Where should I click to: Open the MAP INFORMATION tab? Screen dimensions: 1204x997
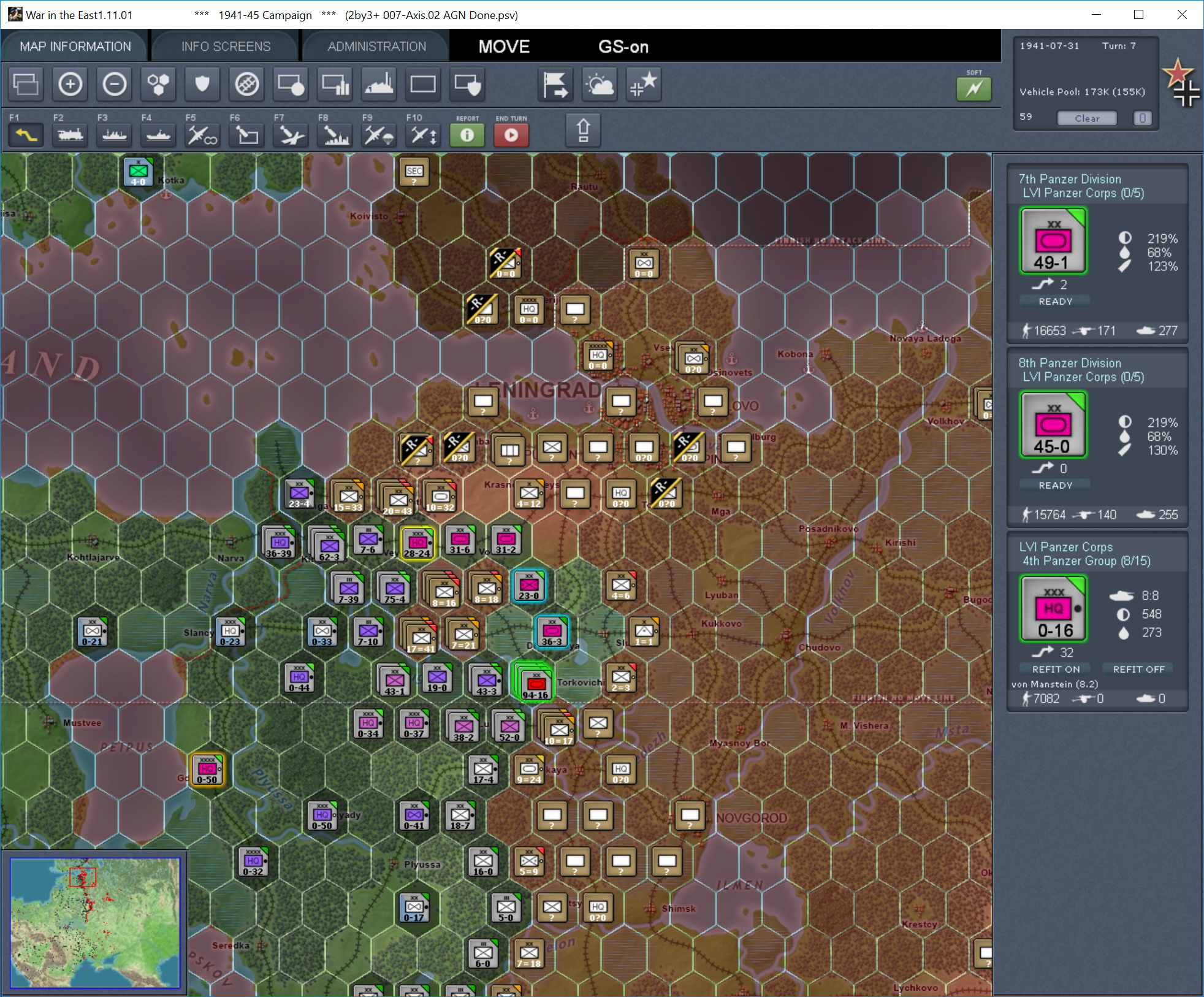pyautogui.click(x=75, y=47)
